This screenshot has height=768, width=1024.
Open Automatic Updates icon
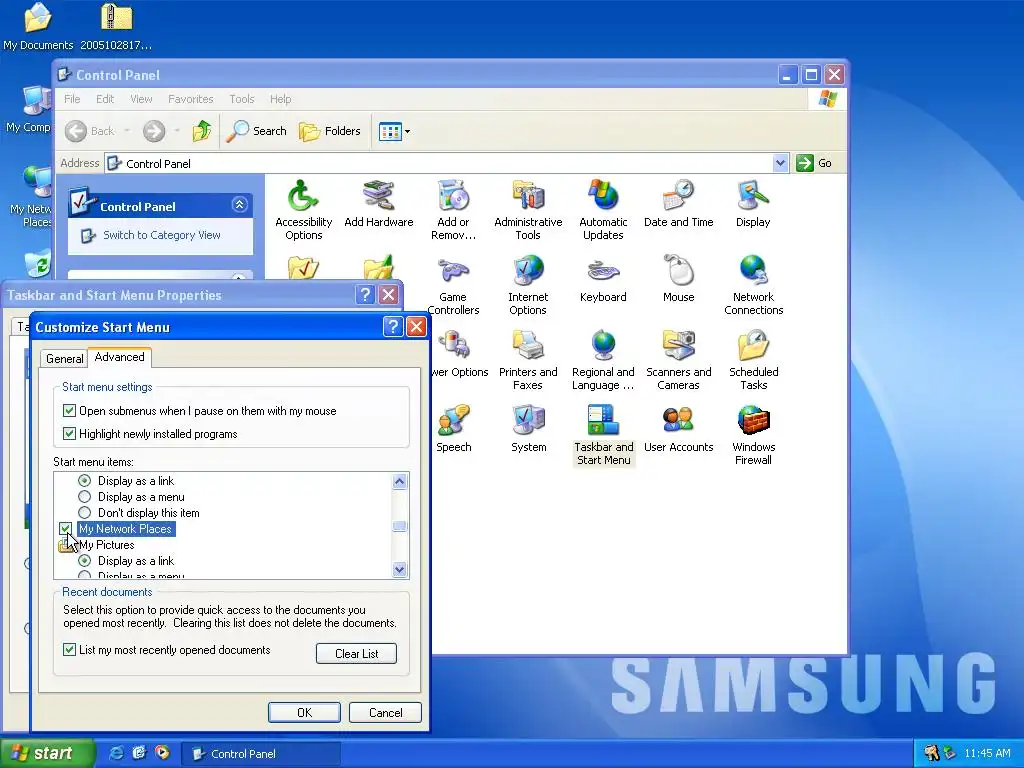[x=603, y=210]
